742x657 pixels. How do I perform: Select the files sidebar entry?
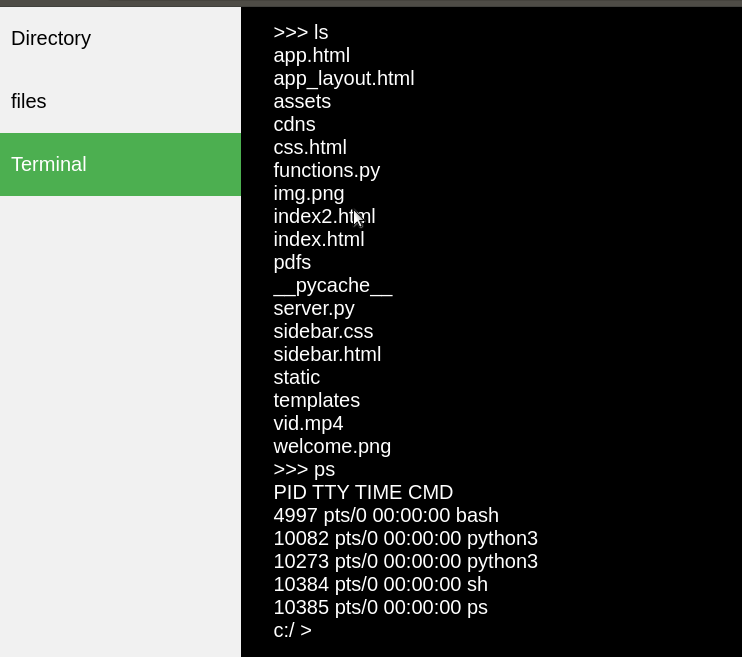[120, 101]
